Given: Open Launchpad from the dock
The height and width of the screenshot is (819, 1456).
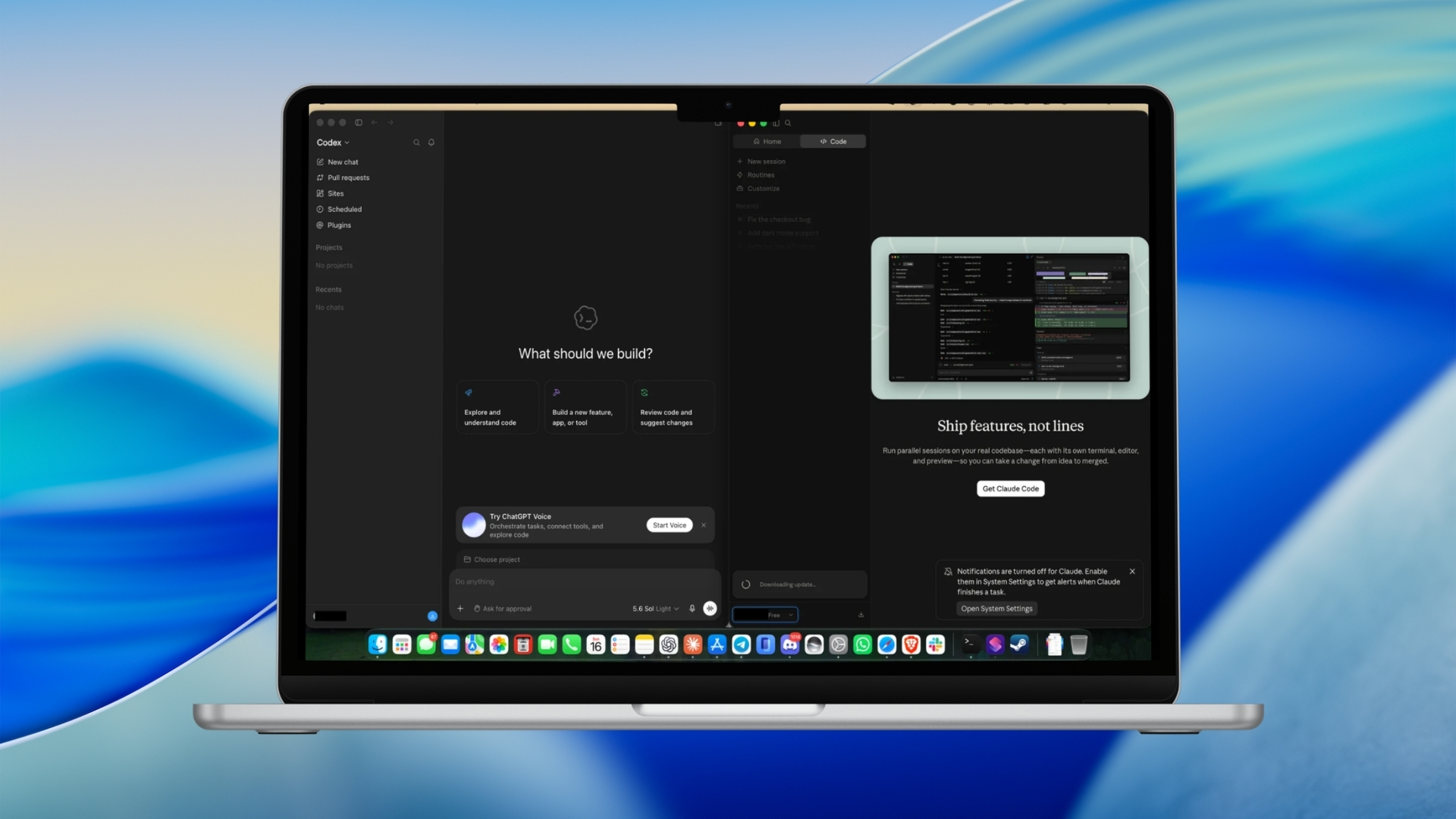Looking at the screenshot, I should 402,645.
